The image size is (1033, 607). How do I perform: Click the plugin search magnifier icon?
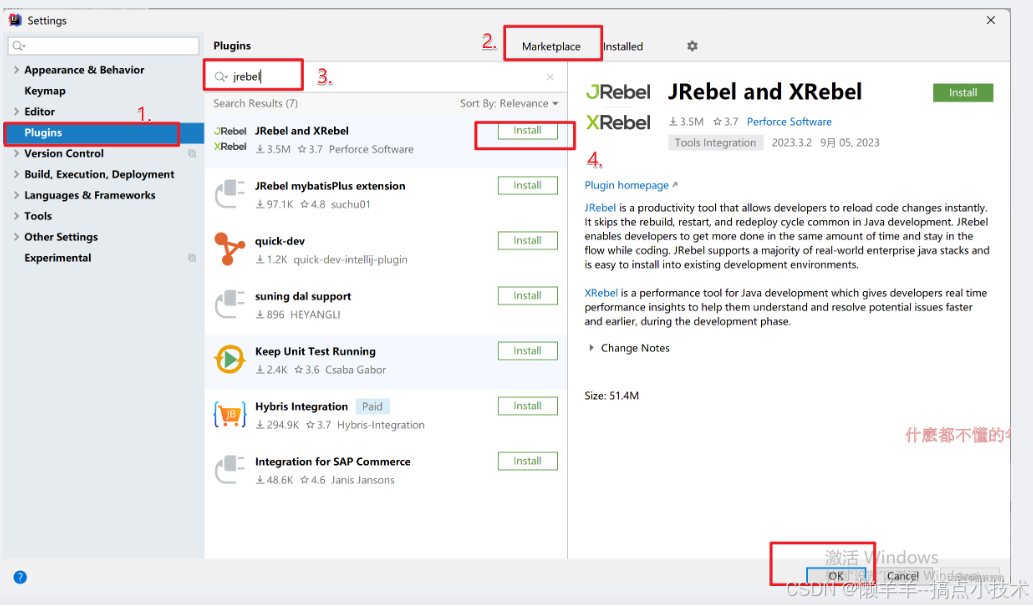click(221, 77)
